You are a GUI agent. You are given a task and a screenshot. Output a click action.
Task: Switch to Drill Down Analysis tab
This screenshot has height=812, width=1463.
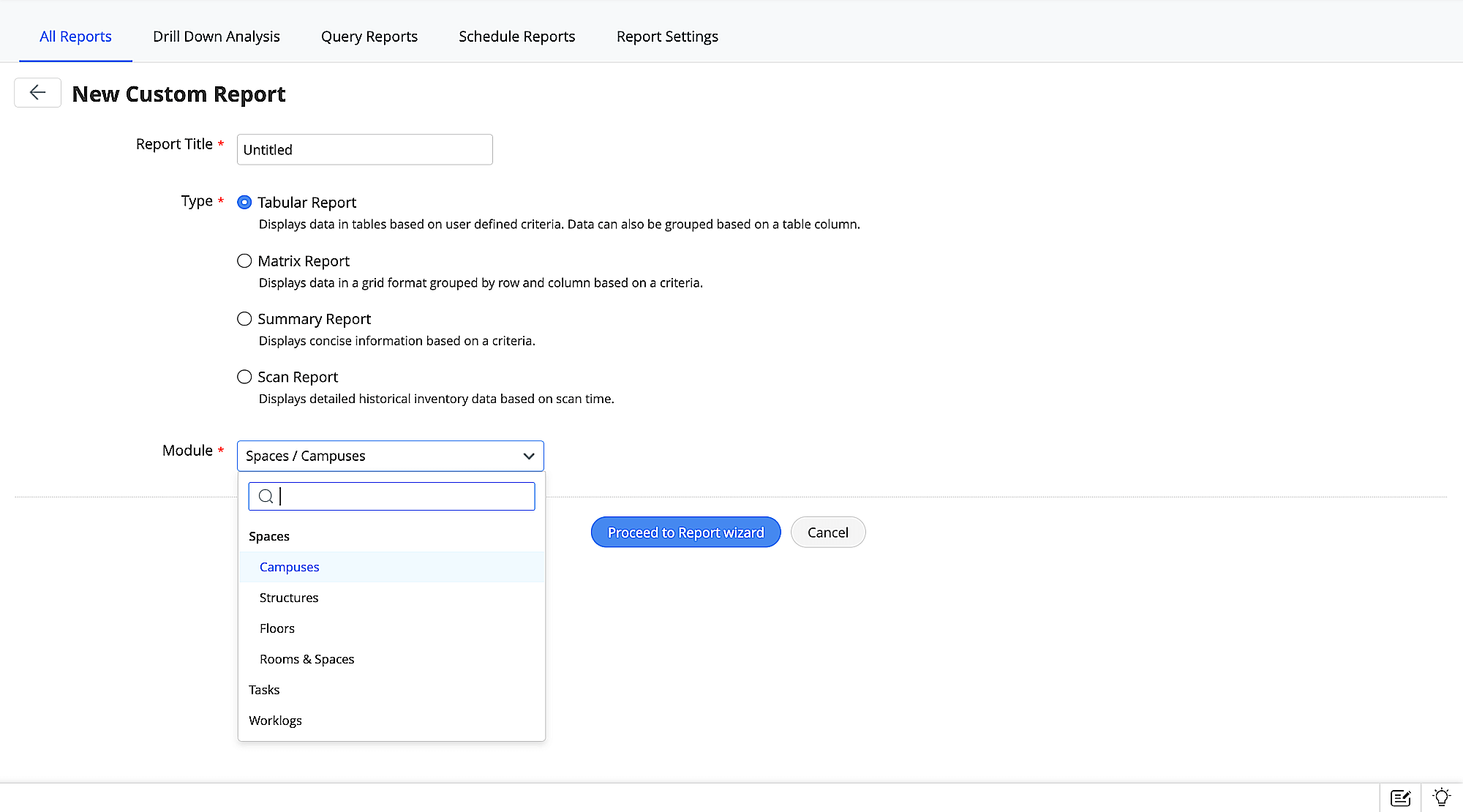coord(217,37)
